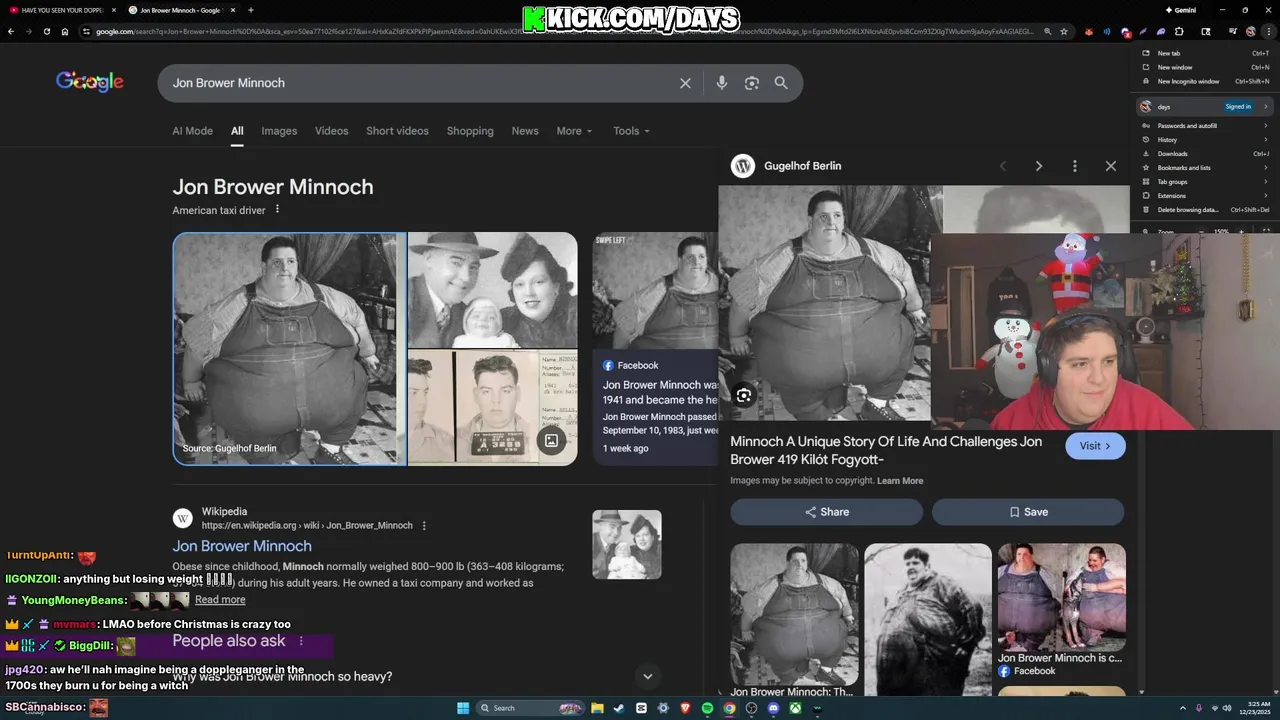1280x720 pixels.
Task: Select New tab in Chrome menu
Action: (x=1204, y=53)
